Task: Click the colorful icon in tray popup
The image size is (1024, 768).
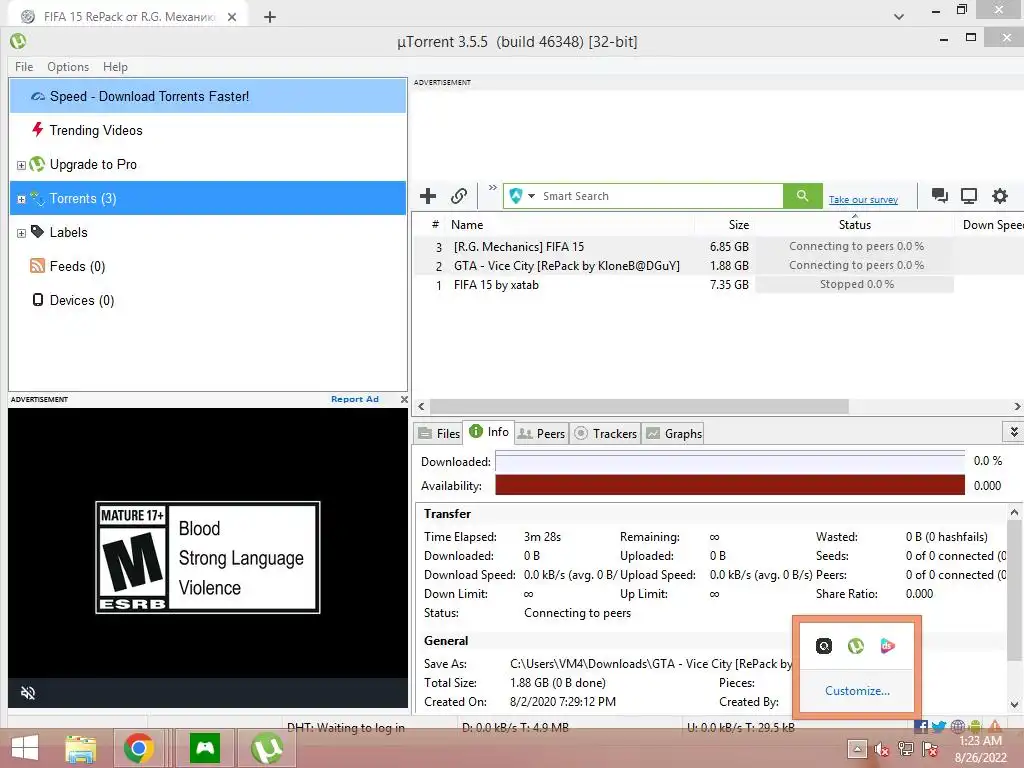Action: (887, 646)
